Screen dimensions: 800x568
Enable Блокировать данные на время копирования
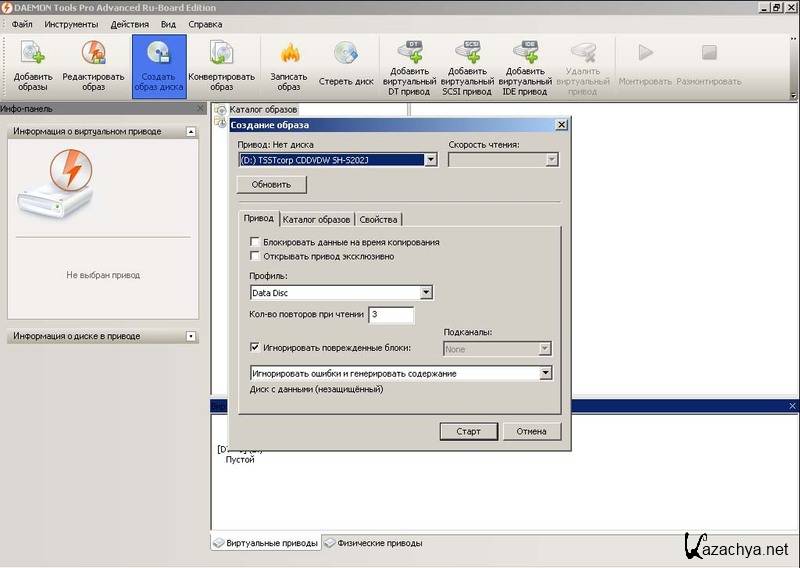255,242
